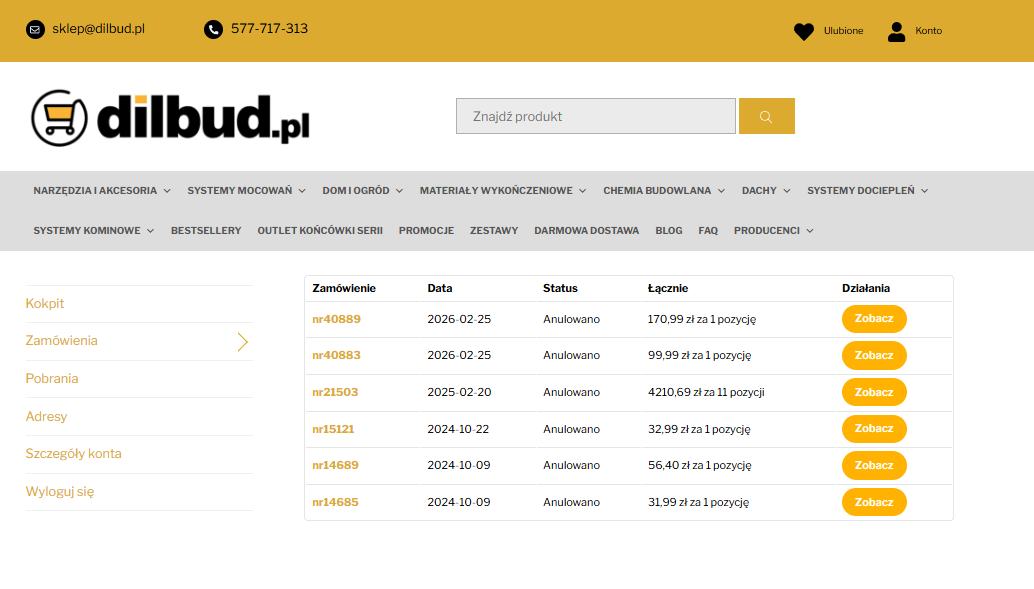Focus the Znajdź produkt search field
Image resolution: width=1034 pixels, height=589 pixels.
pyautogui.click(x=595, y=116)
